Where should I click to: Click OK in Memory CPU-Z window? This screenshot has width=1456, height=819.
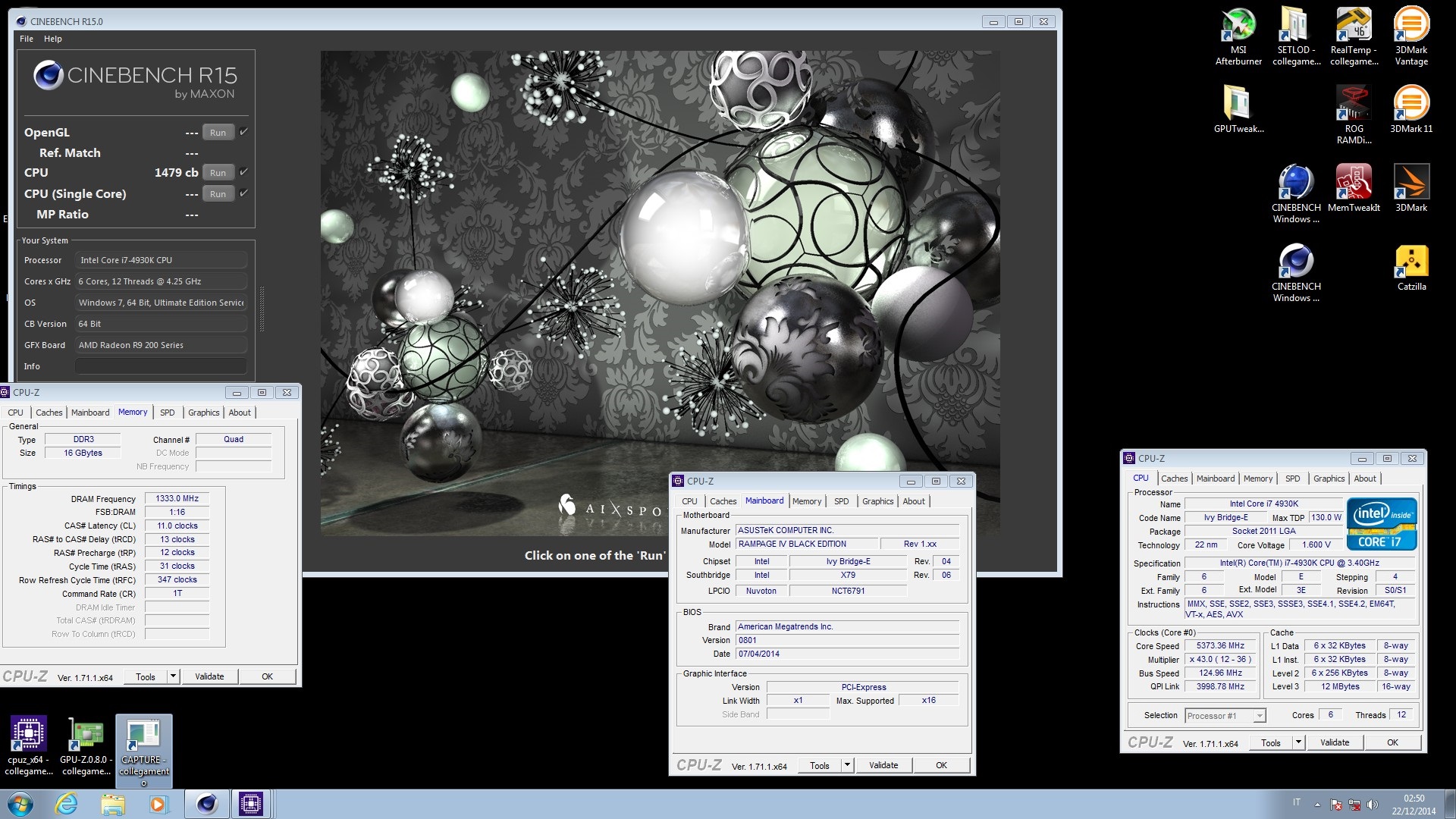(267, 676)
